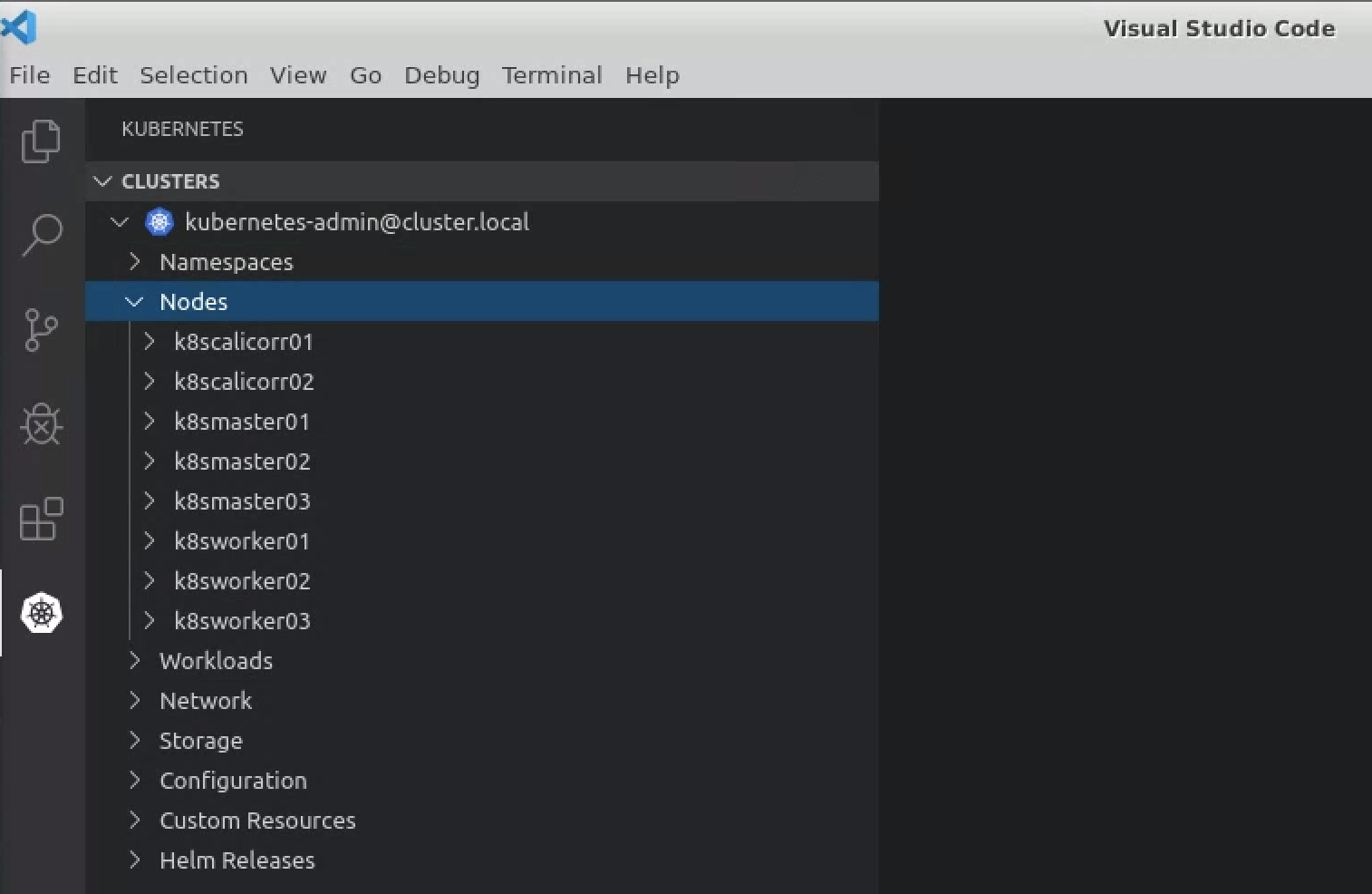1372x894 pixels.
Task: Select the Search icon in activity bar
Action: [x=40, y=235]
